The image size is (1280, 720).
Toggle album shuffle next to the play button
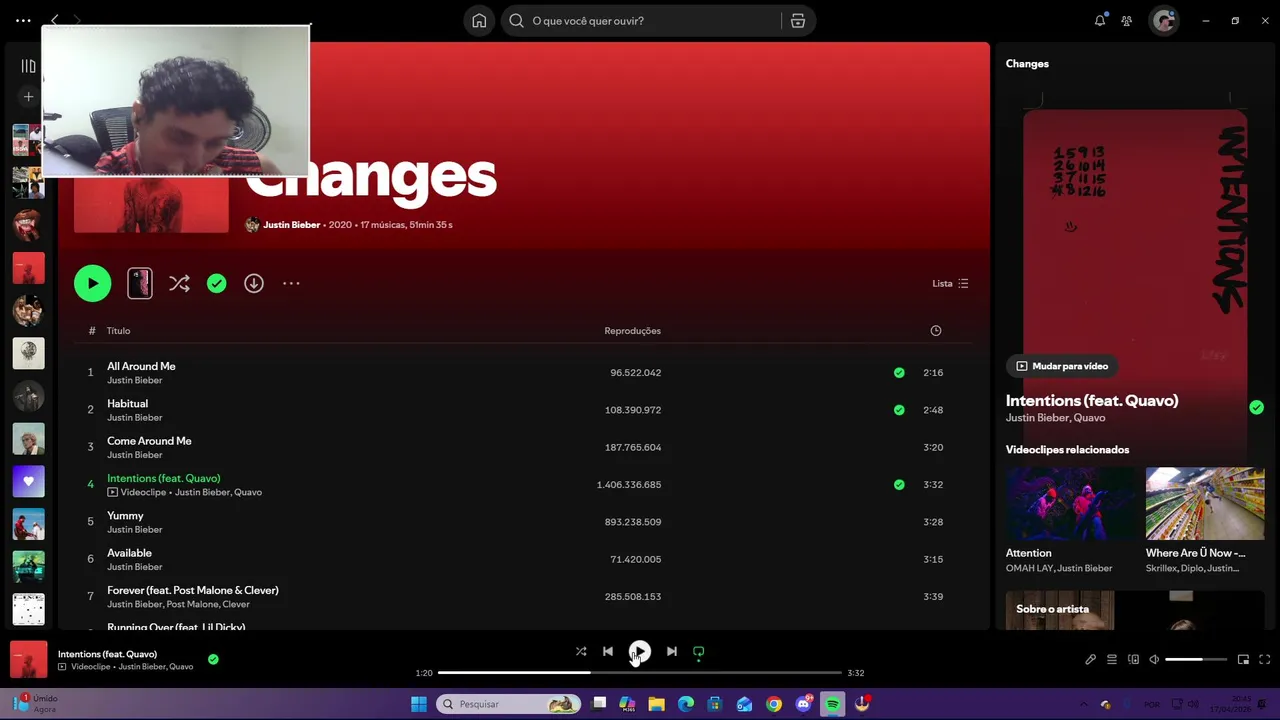(179, 283)
